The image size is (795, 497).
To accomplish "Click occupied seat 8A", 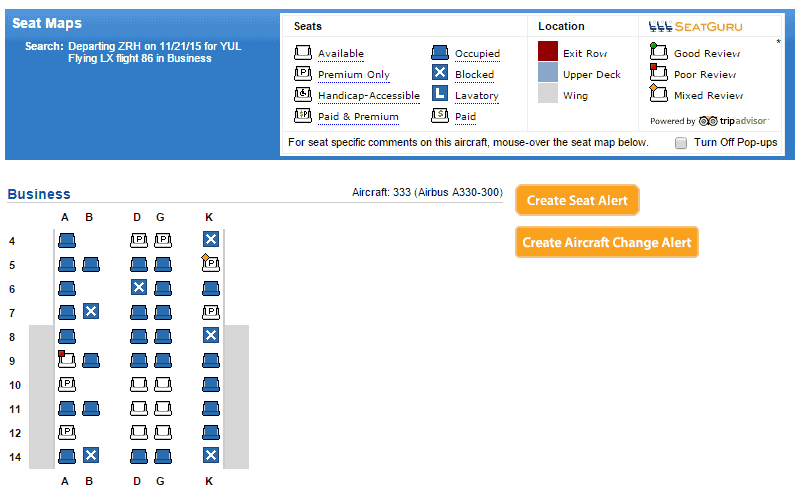I will [66, 336].
